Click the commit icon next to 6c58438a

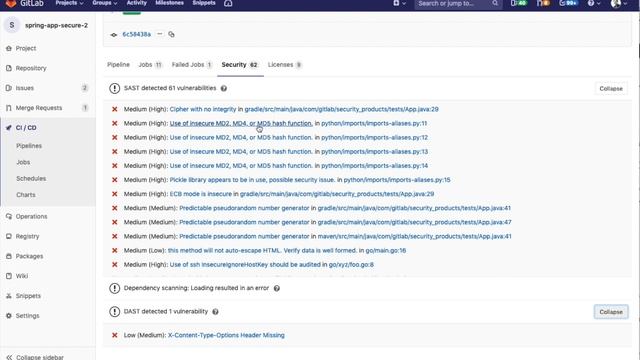pos(114,35)
